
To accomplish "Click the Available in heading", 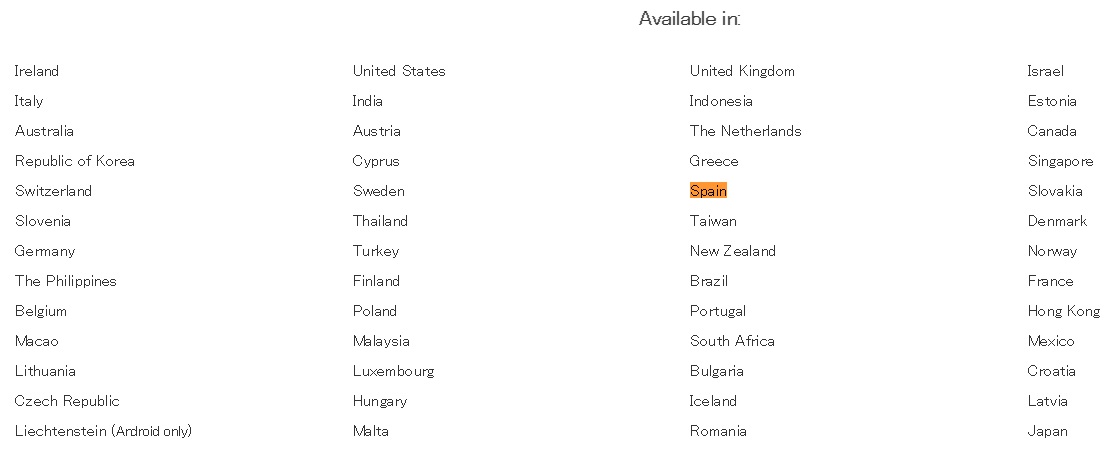I will click(x=689, y=19).
